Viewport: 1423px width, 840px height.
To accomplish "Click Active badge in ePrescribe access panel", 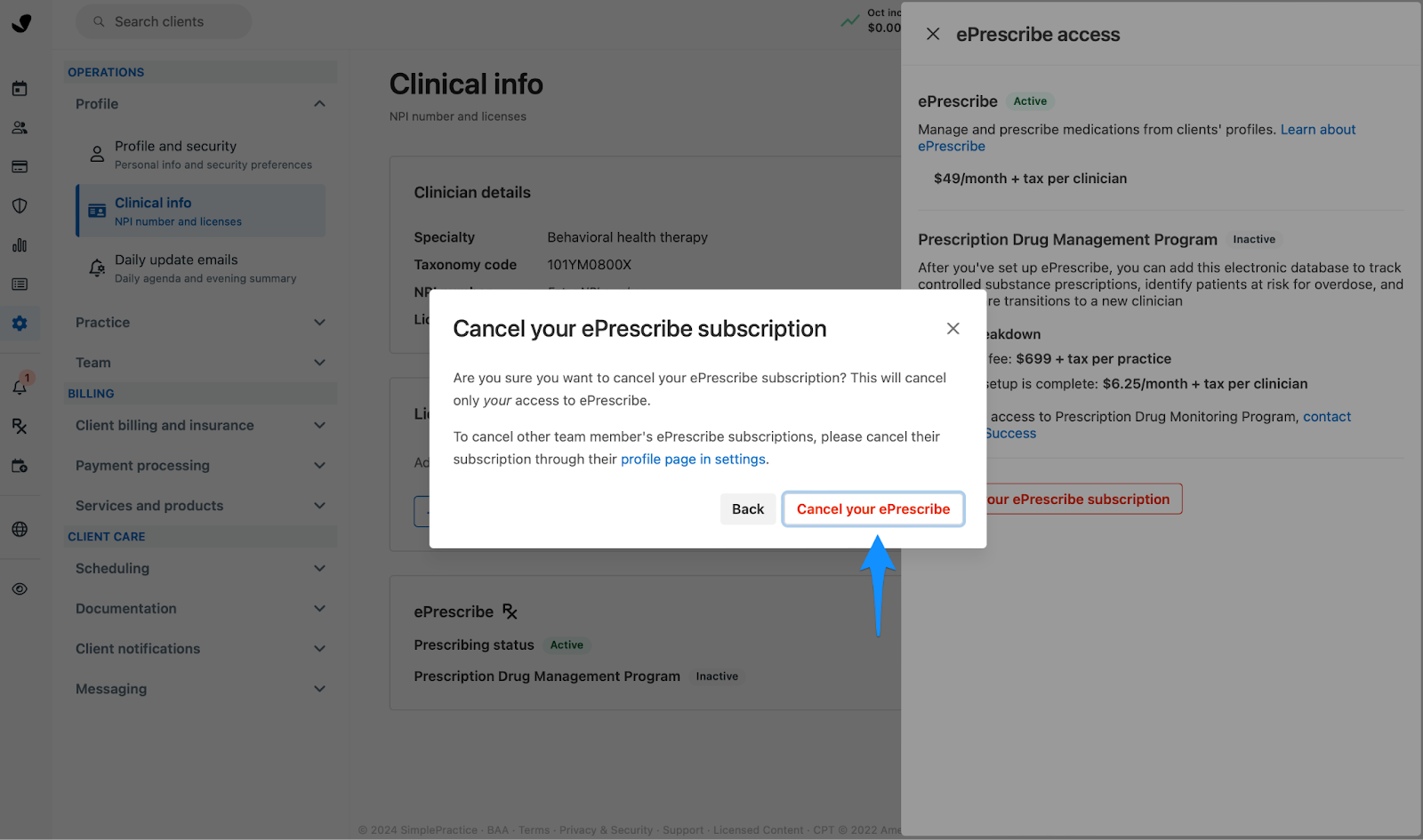I will tap(1030, 101).
